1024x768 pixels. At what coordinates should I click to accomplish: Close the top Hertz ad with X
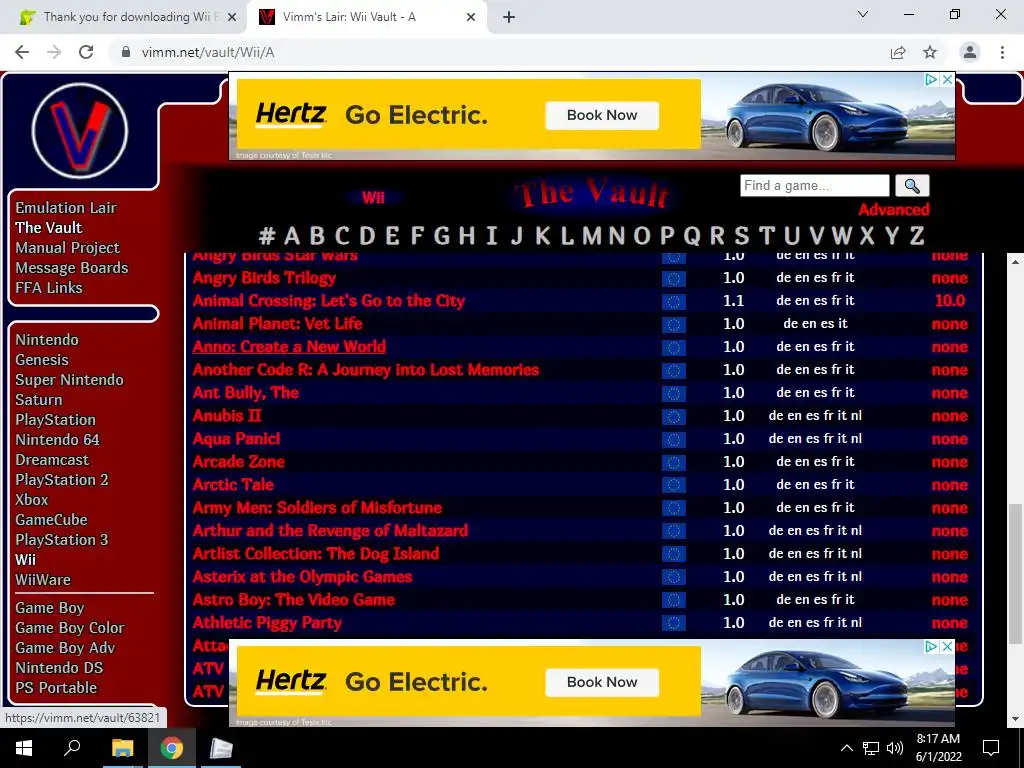[947, 80]
